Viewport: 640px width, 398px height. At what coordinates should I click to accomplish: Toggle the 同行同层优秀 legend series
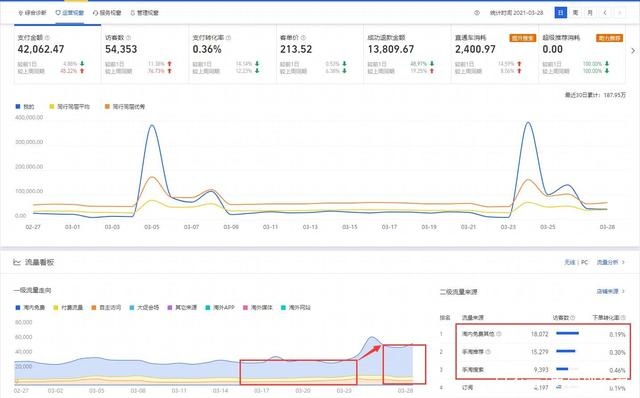[x=125, y=107]
